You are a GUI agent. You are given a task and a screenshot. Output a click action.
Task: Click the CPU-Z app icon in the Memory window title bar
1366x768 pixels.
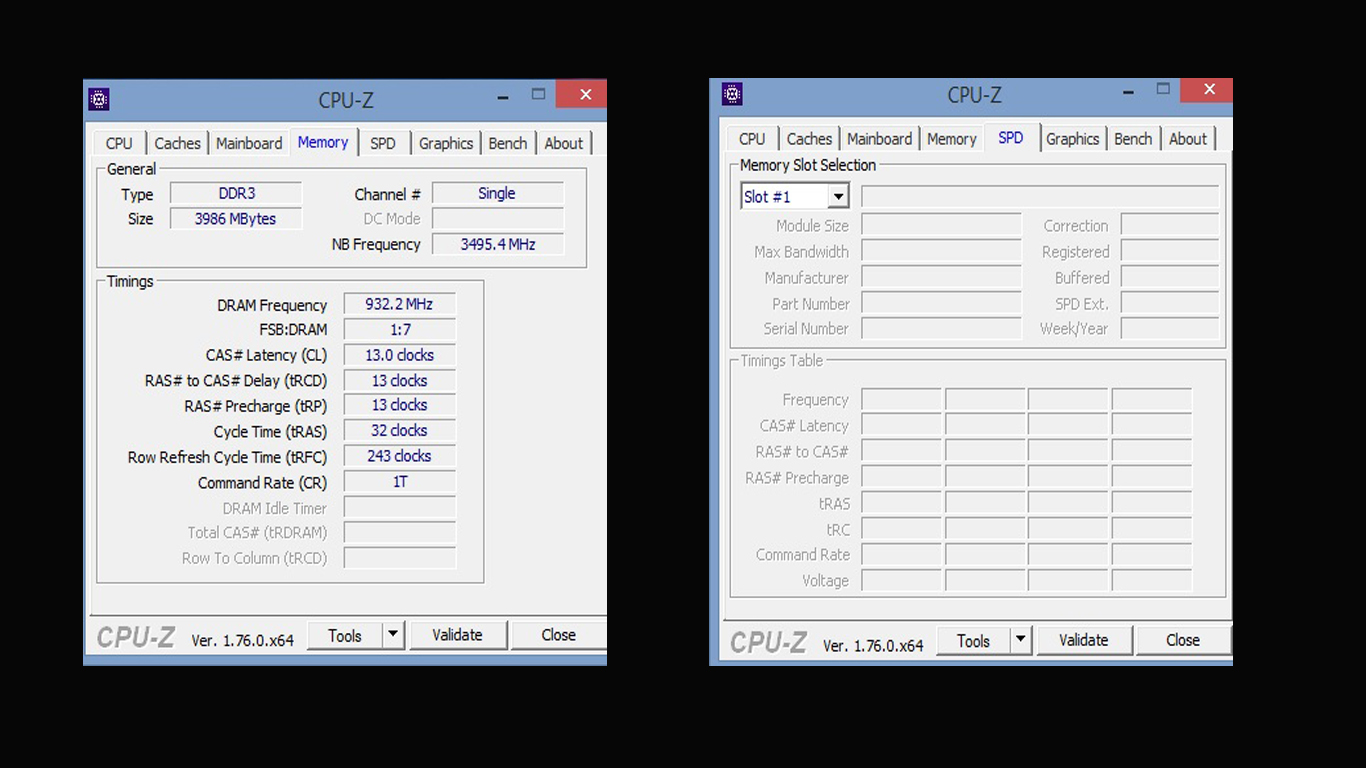(x=98, y=99)
